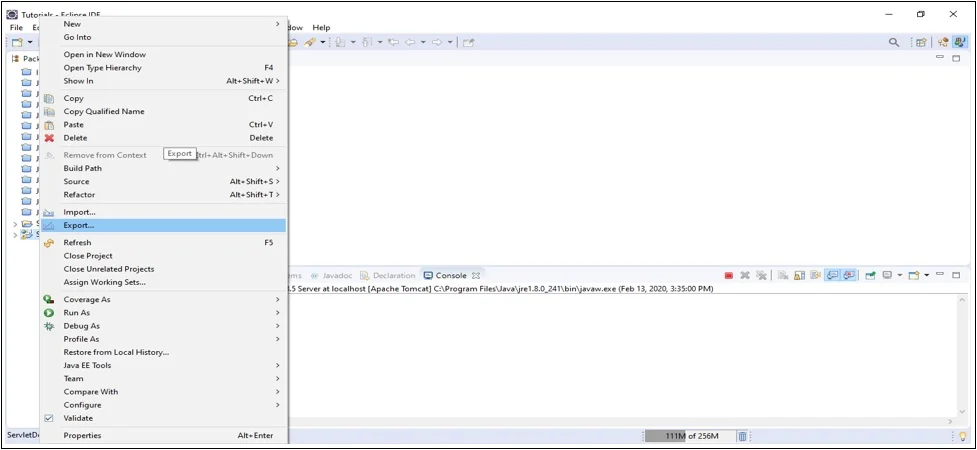Minimize the Console panel
This screenshot has width=977, height=450.
coord(940,274)
